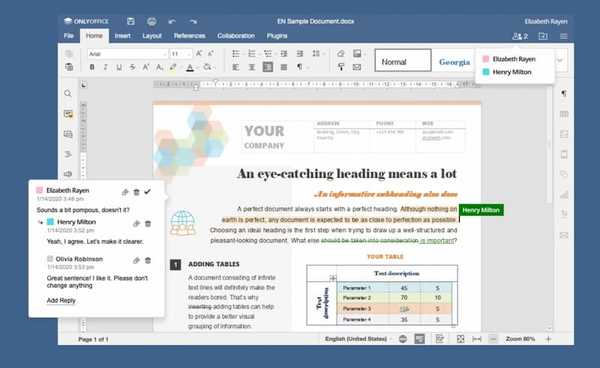Viewport: 600px width, 368px height.
Task: Toggle nonprinting characters in the toolbar
Action: click(x=300, y=67)
